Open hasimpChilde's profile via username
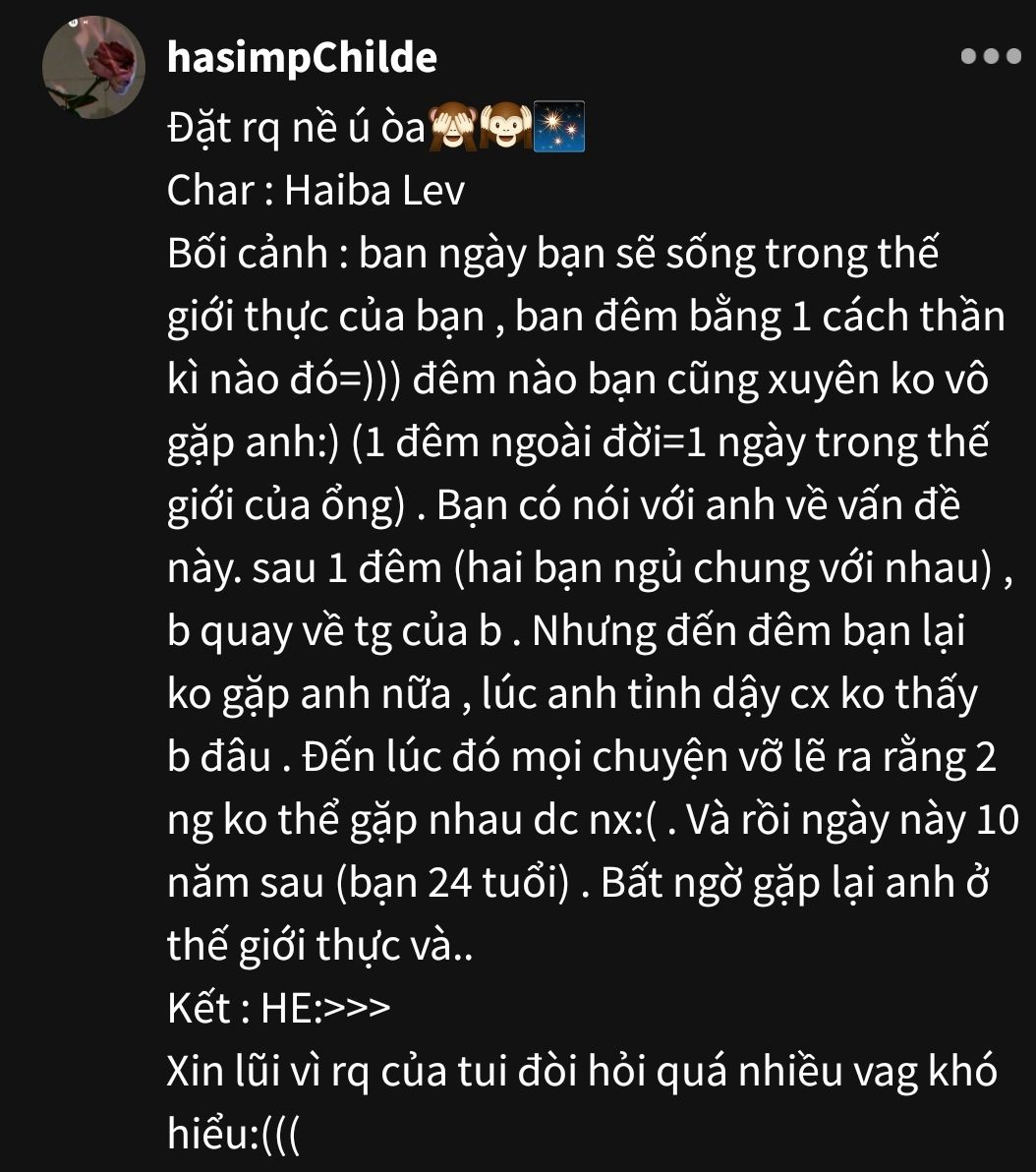The height and width of the screenshot is (1172, 1036). click(x=302, y=58)
